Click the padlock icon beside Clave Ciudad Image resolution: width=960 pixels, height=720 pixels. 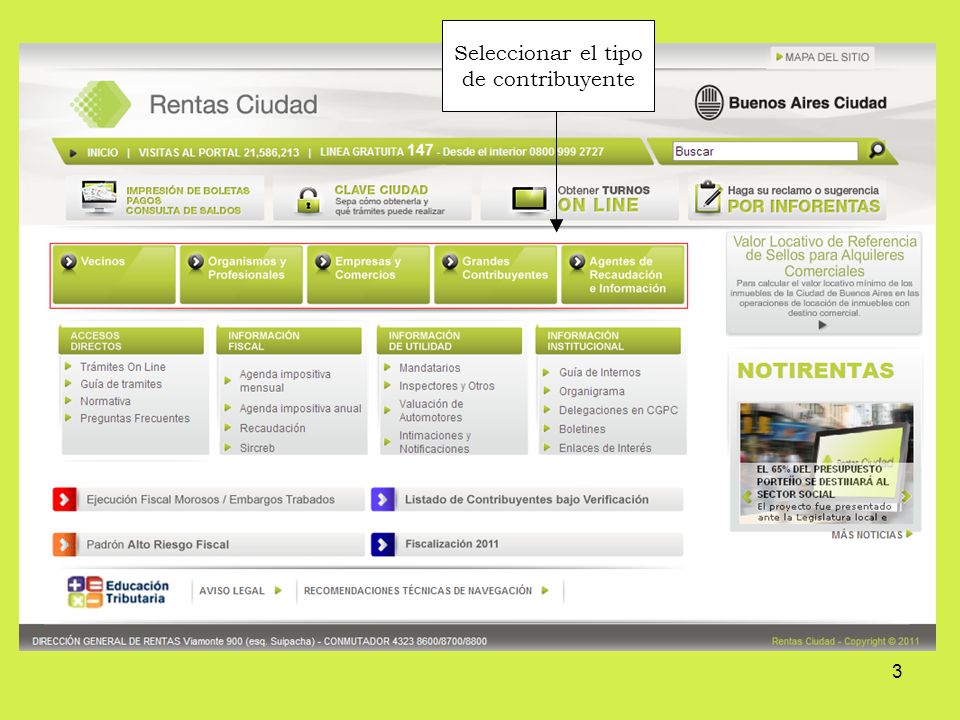(308, 200)
